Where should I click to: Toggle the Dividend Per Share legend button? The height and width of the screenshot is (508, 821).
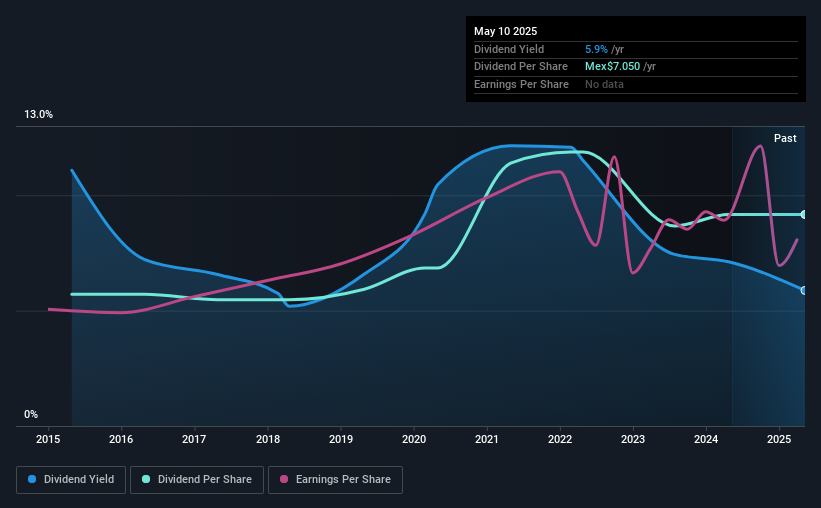pos(197,480)
